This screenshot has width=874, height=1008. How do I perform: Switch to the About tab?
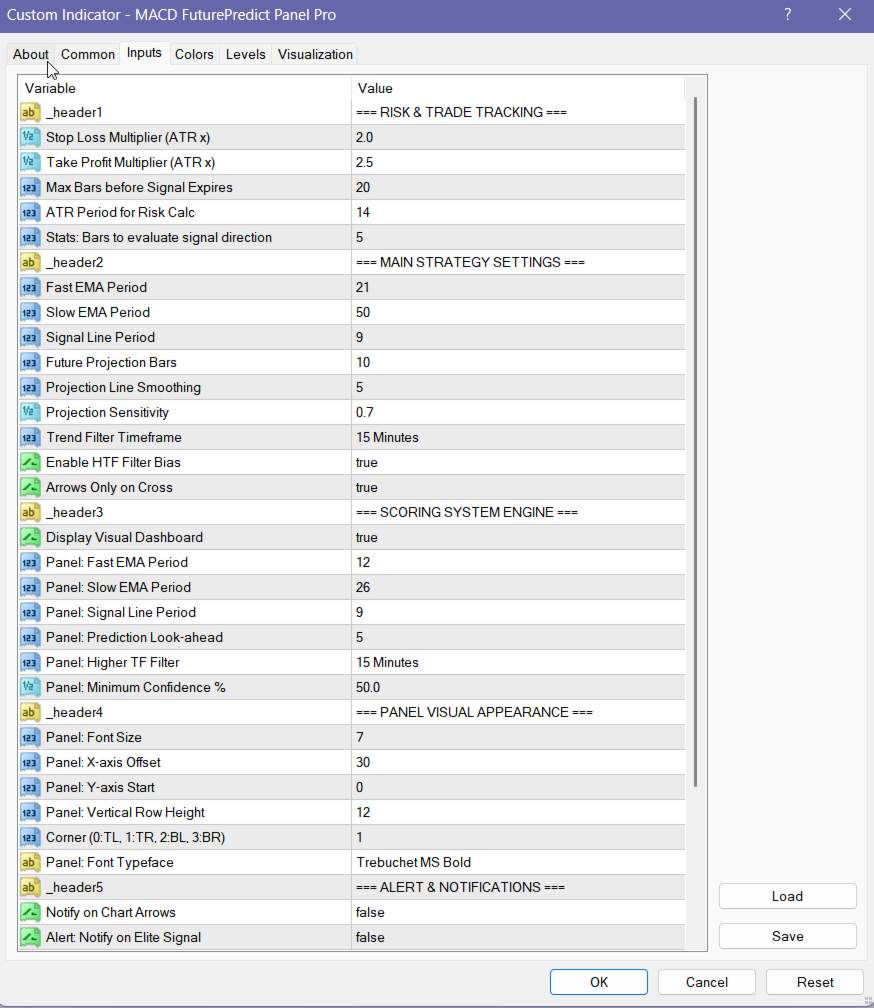(x=31, y=55)
